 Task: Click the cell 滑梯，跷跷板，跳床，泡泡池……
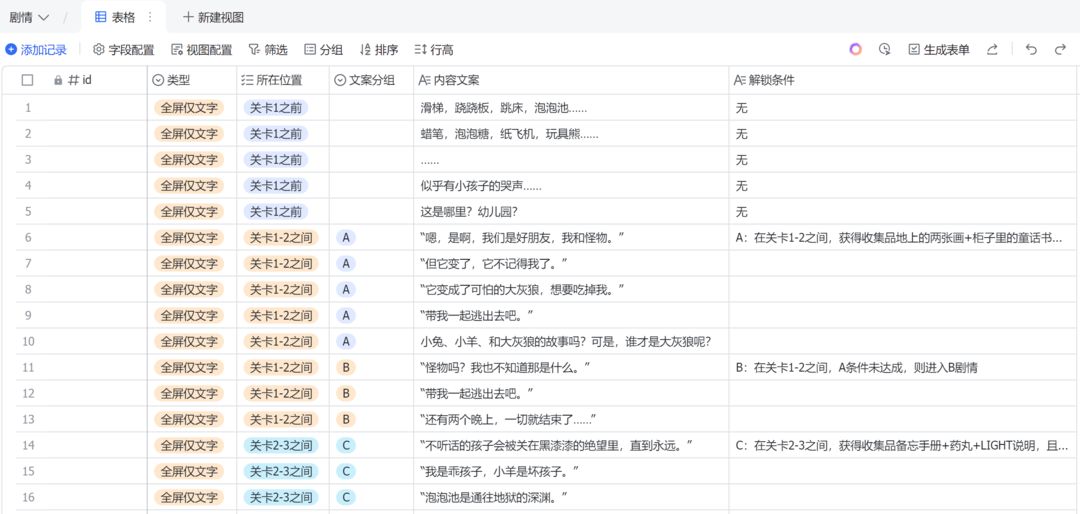(571, 107)
